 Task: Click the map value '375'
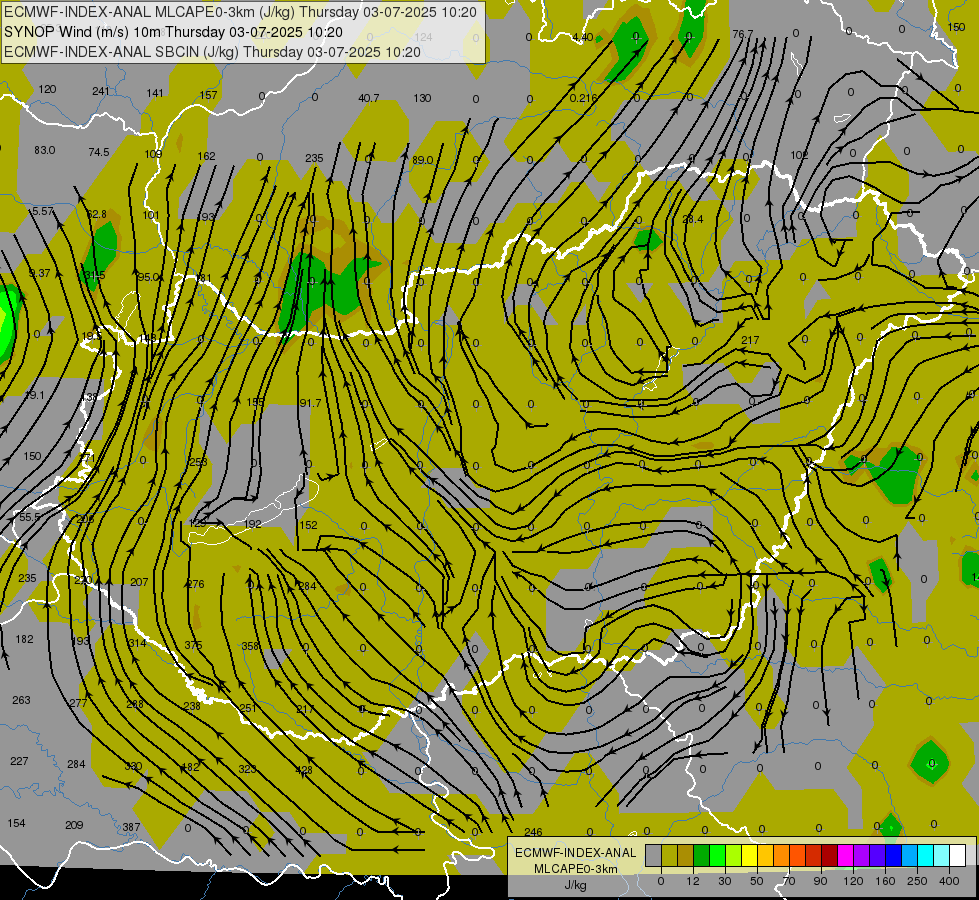click(194, 645)
